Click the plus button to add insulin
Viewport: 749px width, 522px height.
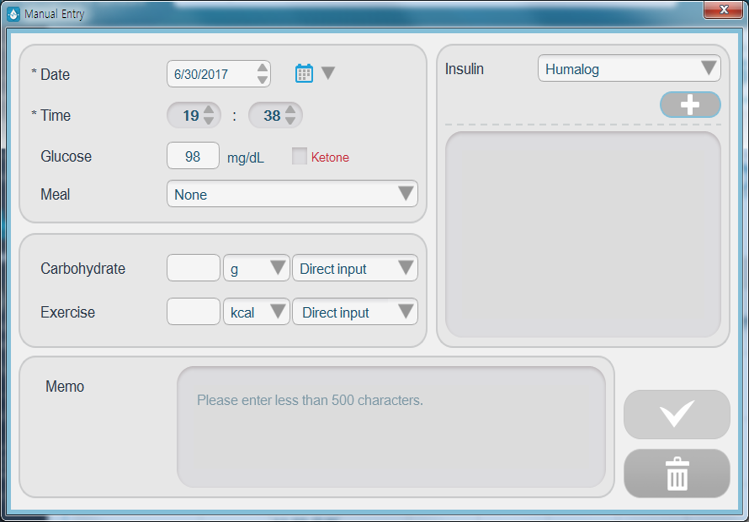[x=690, y=105]
